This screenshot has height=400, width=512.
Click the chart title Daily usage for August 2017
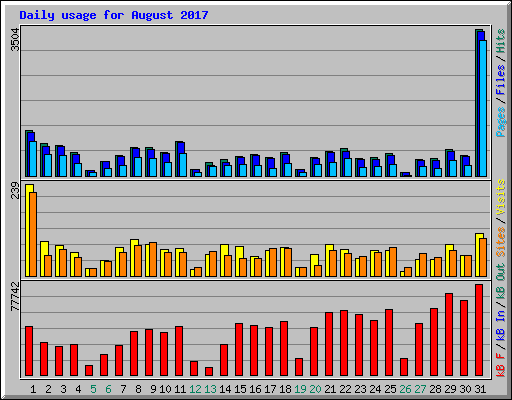[114, 15]
